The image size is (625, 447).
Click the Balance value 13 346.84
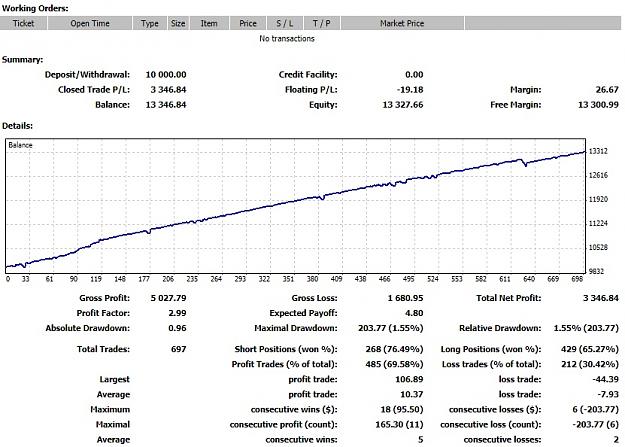pyautogui.click(x=166, y=105)
